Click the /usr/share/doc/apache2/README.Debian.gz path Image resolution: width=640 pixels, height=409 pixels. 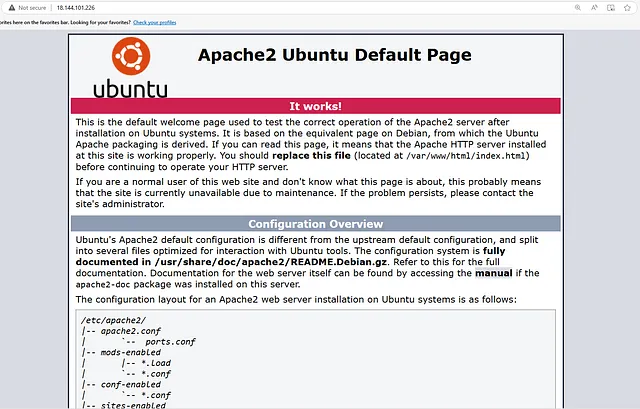[271, 262]
